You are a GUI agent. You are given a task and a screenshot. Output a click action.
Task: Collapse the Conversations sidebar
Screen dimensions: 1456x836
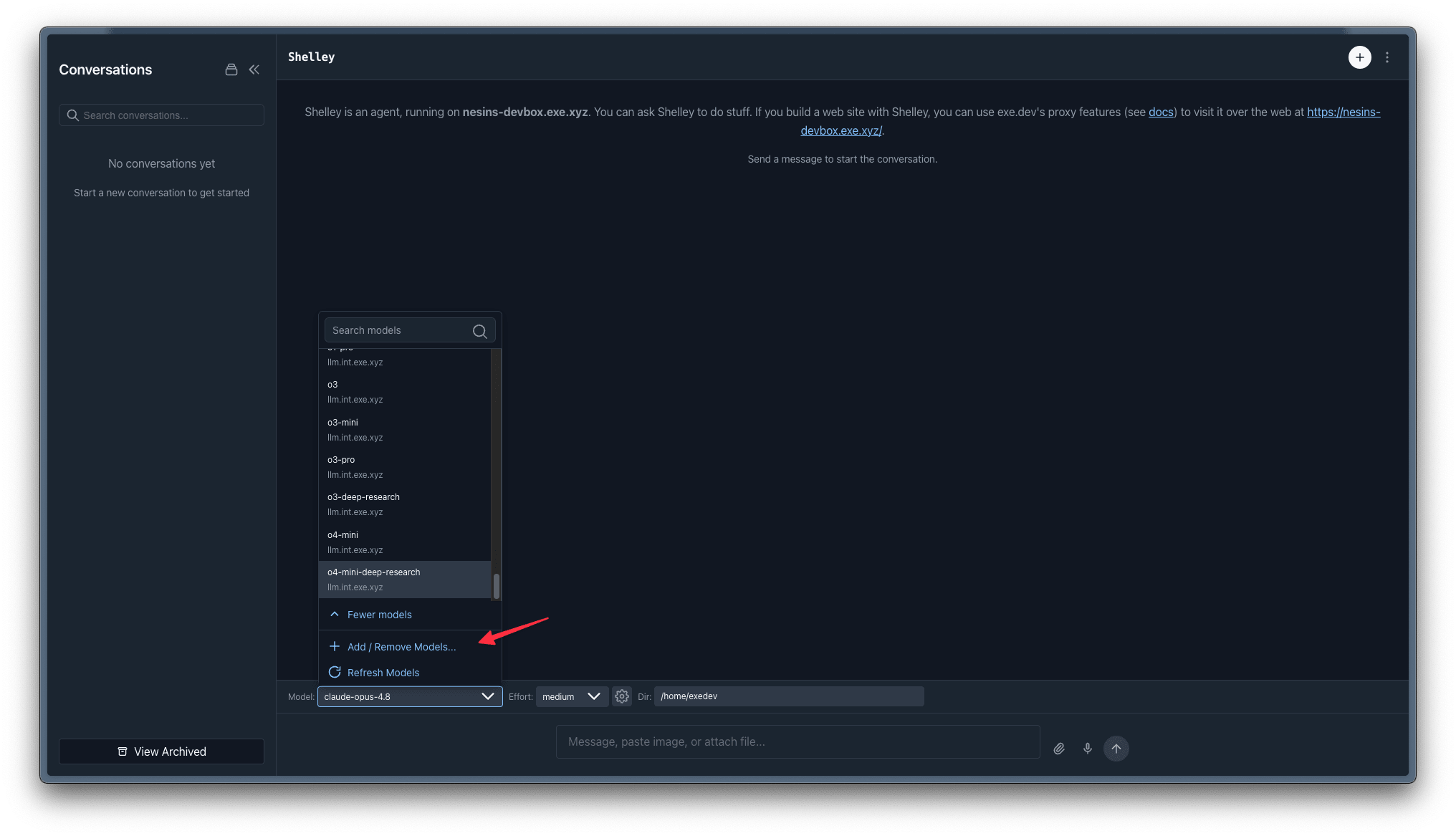point(254,69)
